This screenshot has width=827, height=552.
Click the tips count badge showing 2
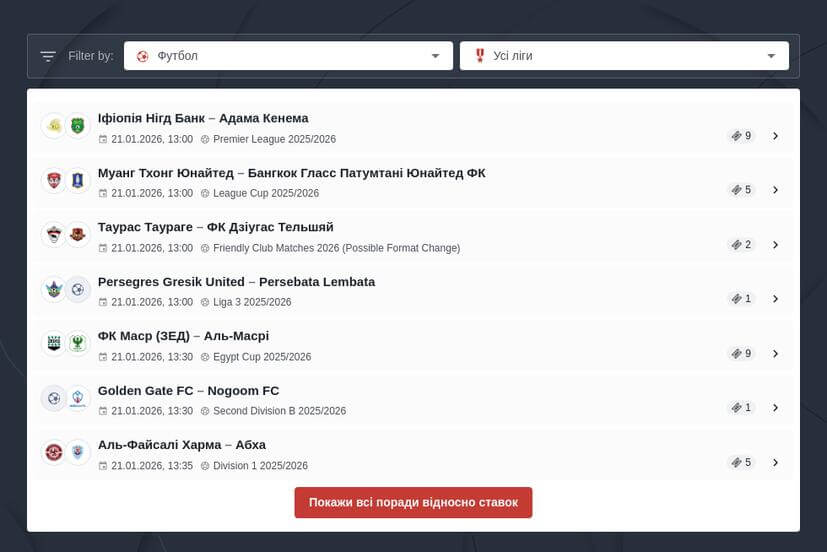pos(741,245)
